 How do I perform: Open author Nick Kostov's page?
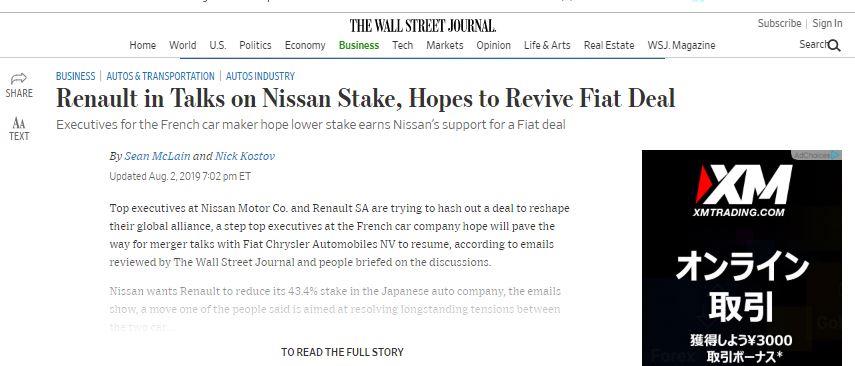245,157
